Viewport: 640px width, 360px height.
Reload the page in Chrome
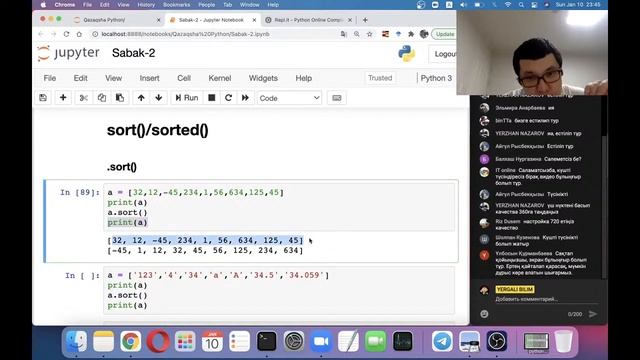pos(66,34)
